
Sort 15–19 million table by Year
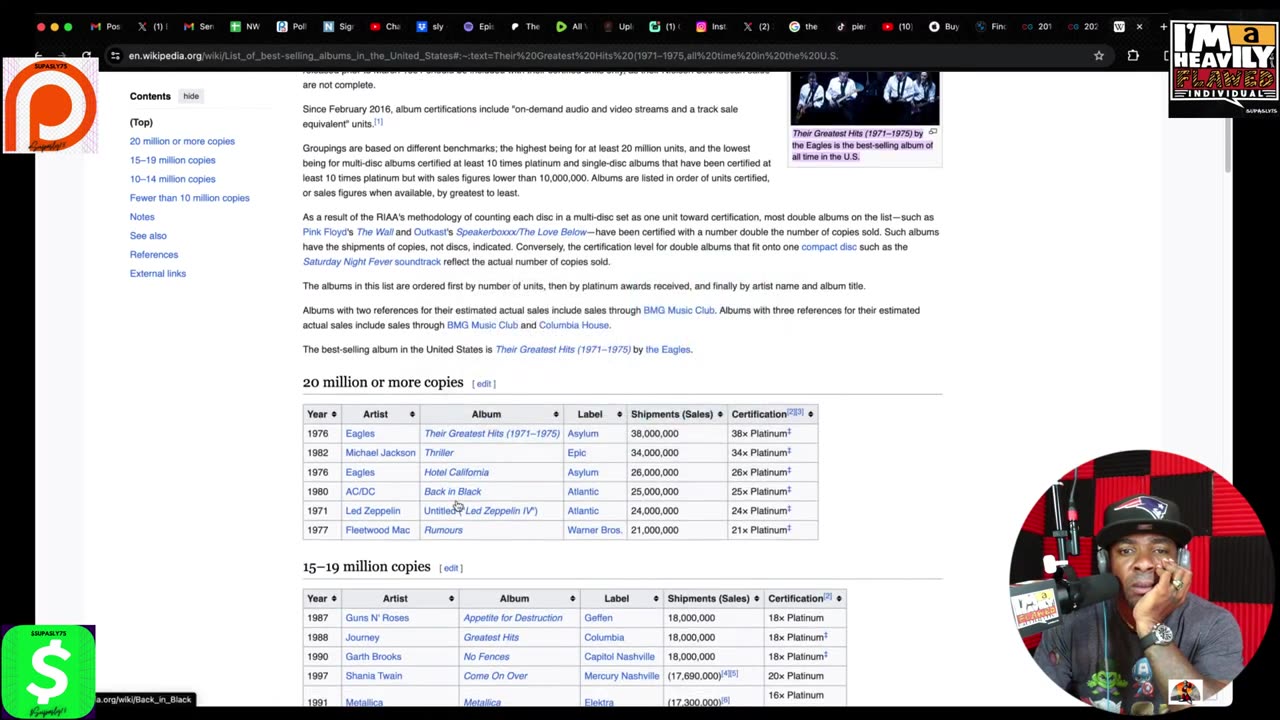(323, 598)
